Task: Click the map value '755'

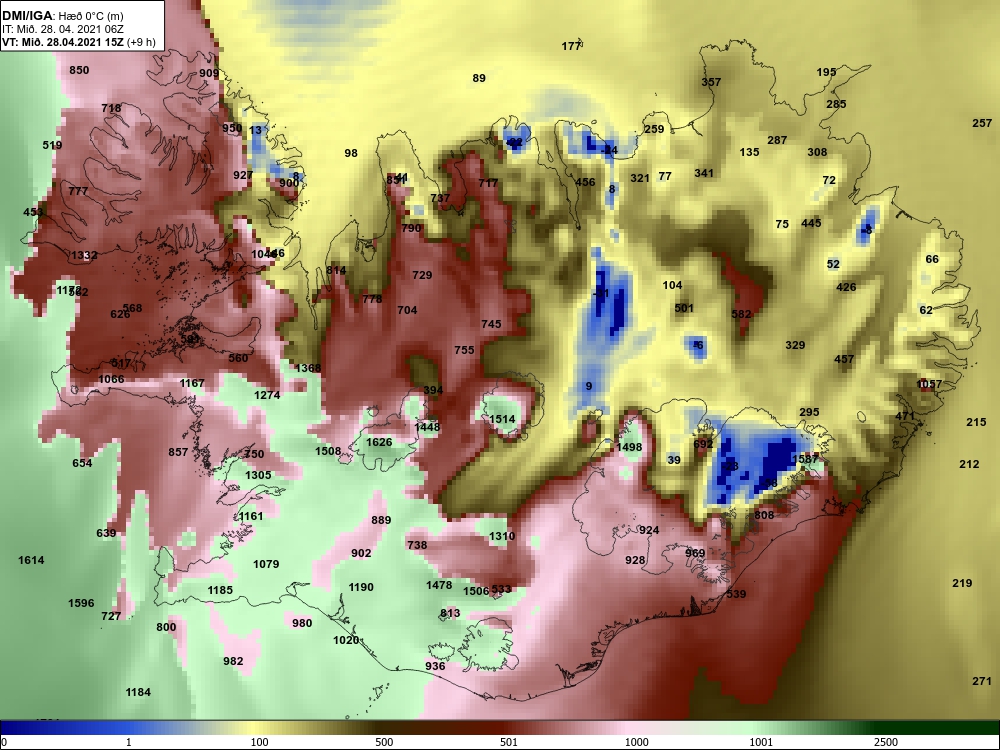Action: (464, 351)
